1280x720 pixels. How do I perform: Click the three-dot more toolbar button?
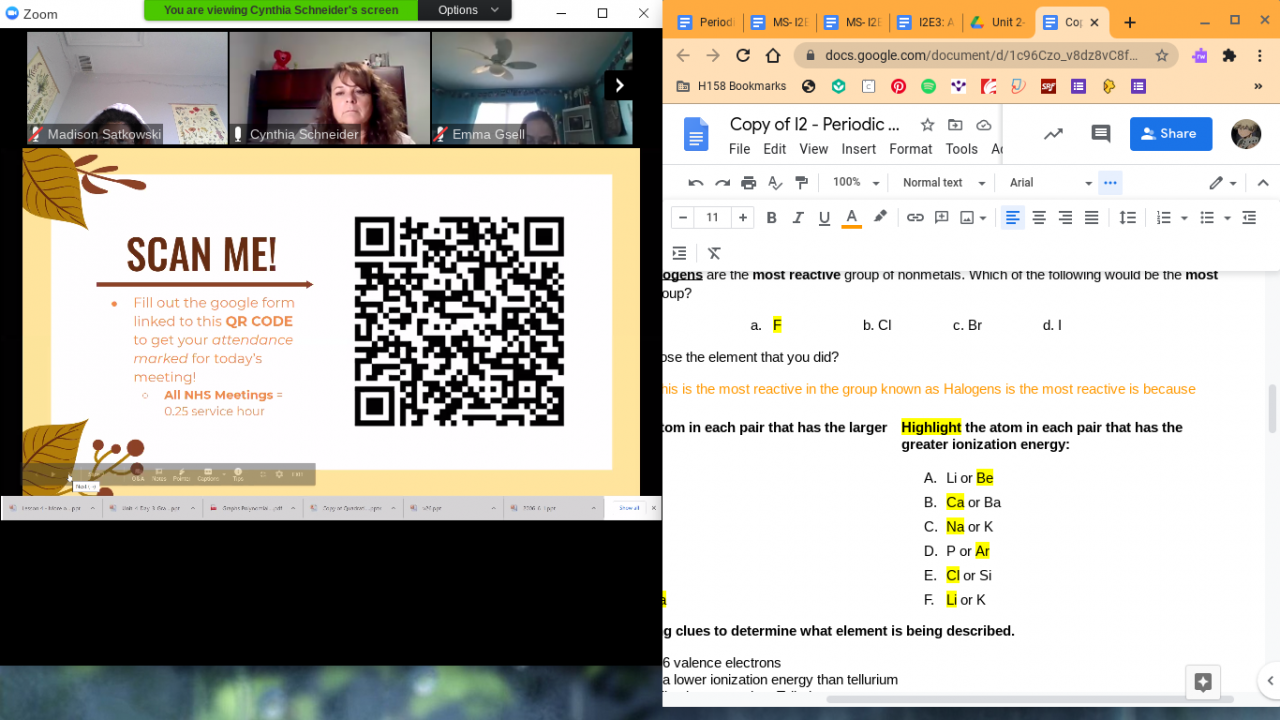[x=1110, y=183]
